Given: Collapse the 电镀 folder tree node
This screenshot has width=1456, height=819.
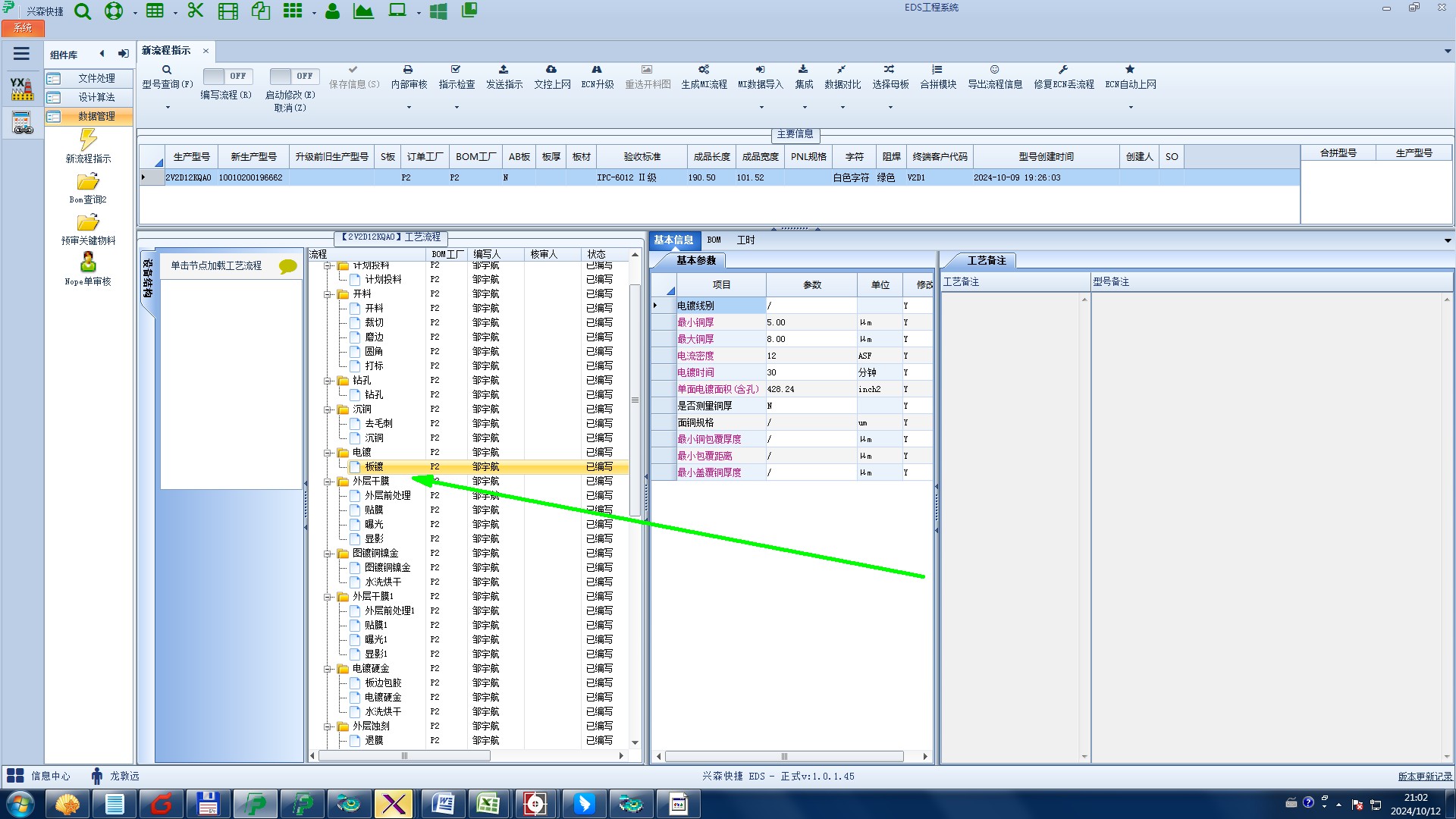Looking at the screenshot, I should pyautogui.click(x=328, y=453).
